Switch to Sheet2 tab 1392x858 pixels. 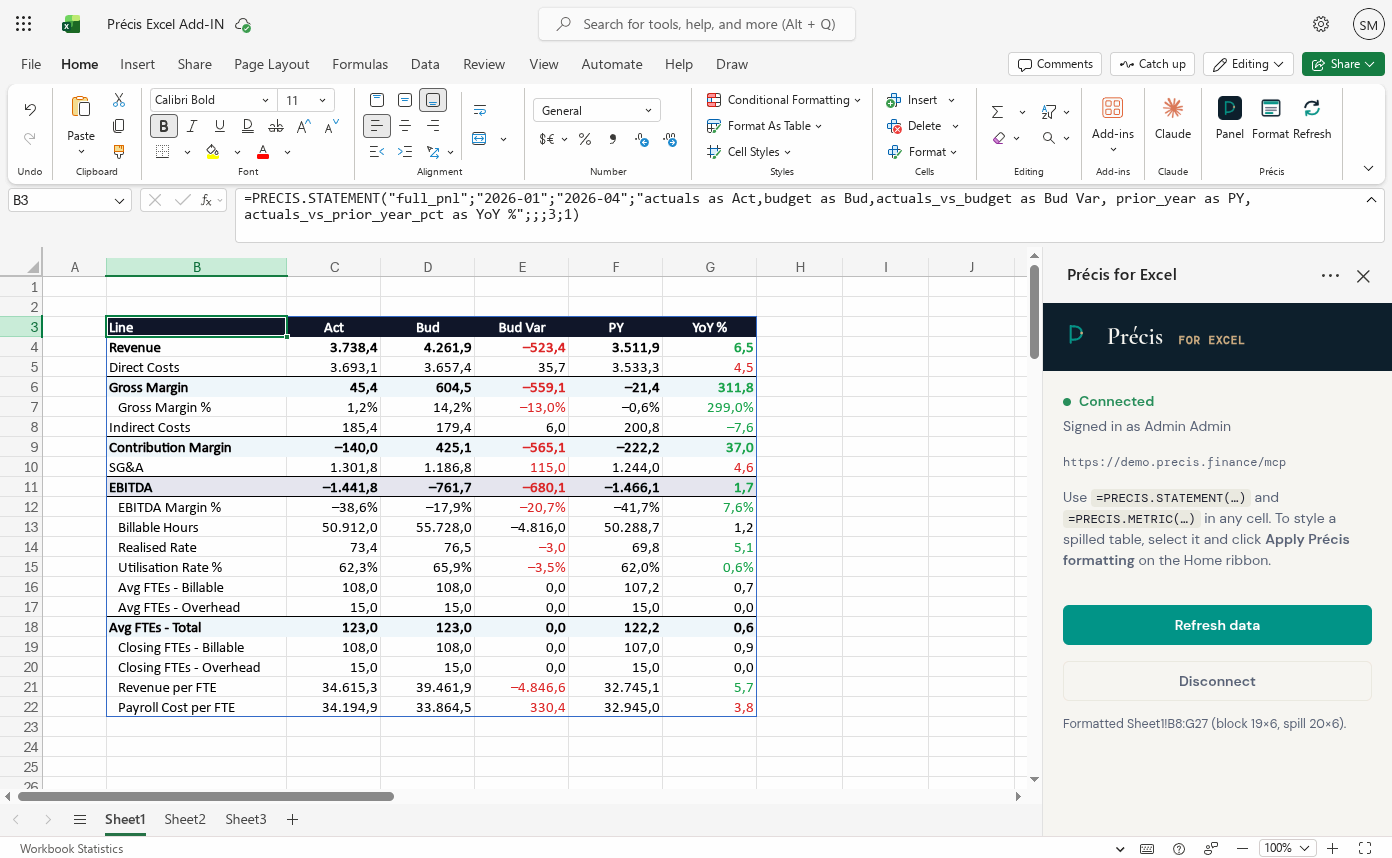185,819
